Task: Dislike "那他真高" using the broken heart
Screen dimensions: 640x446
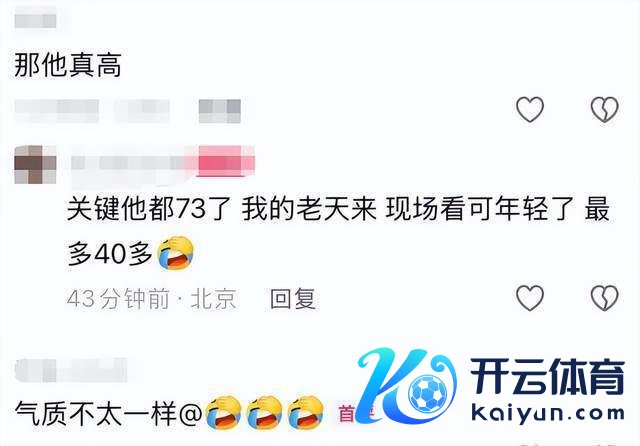Action: (604, 109)
